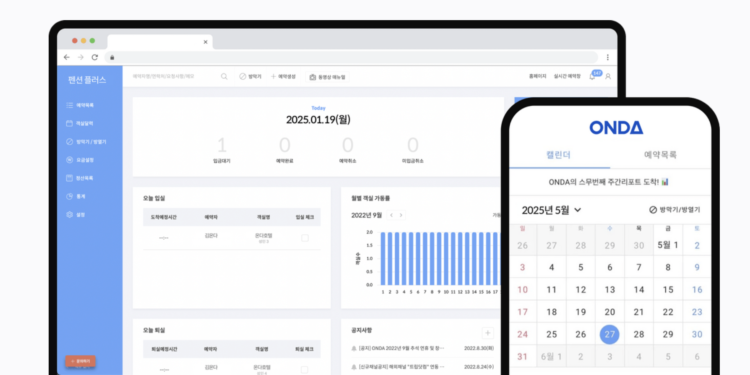Select the 캘린더 tab on phone
Image resolution: width=750 pixels, height=375 pixels.
[x=558, y=155]
